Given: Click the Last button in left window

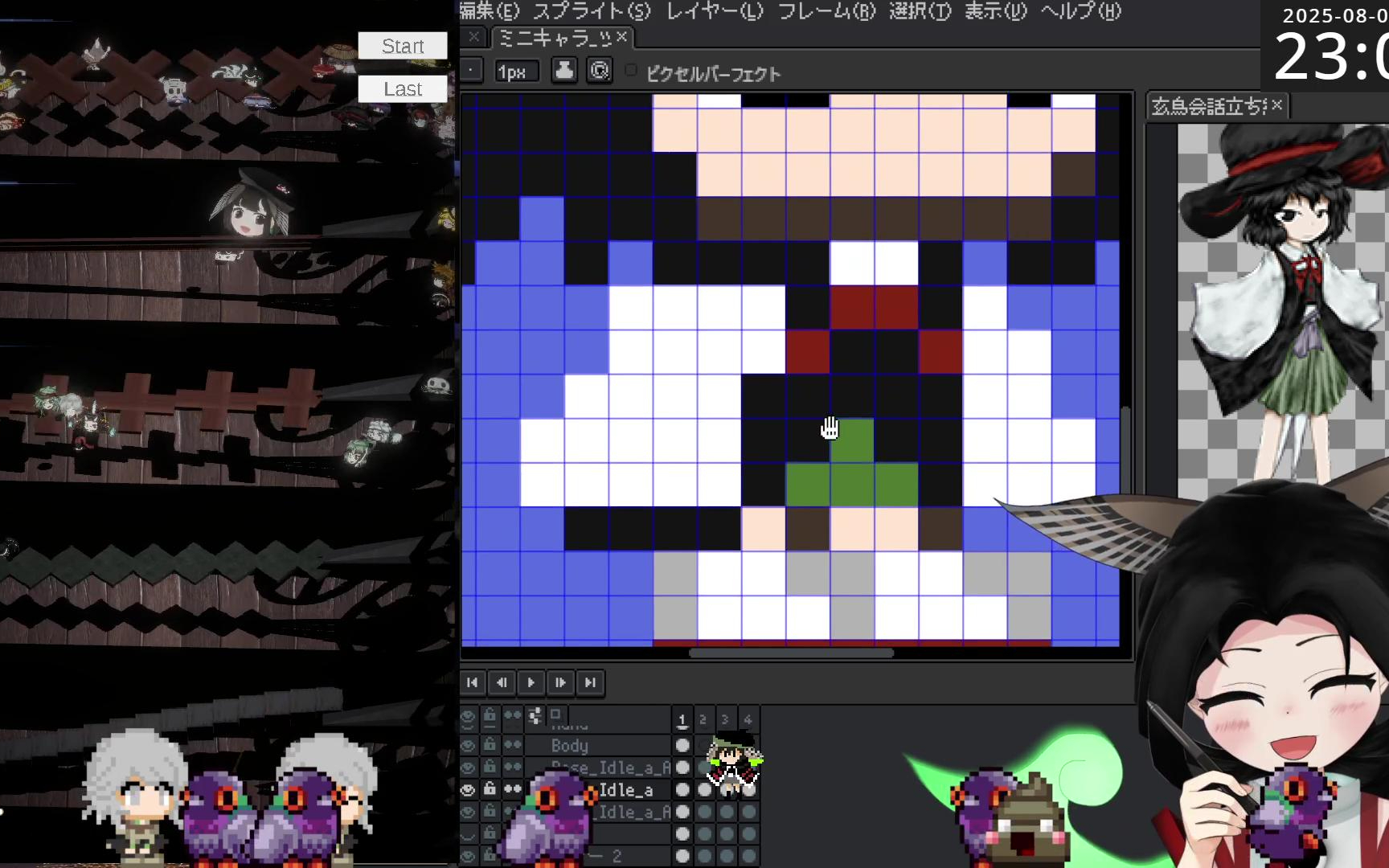Looking at the screenshot, I should click(x=403, y=89).
